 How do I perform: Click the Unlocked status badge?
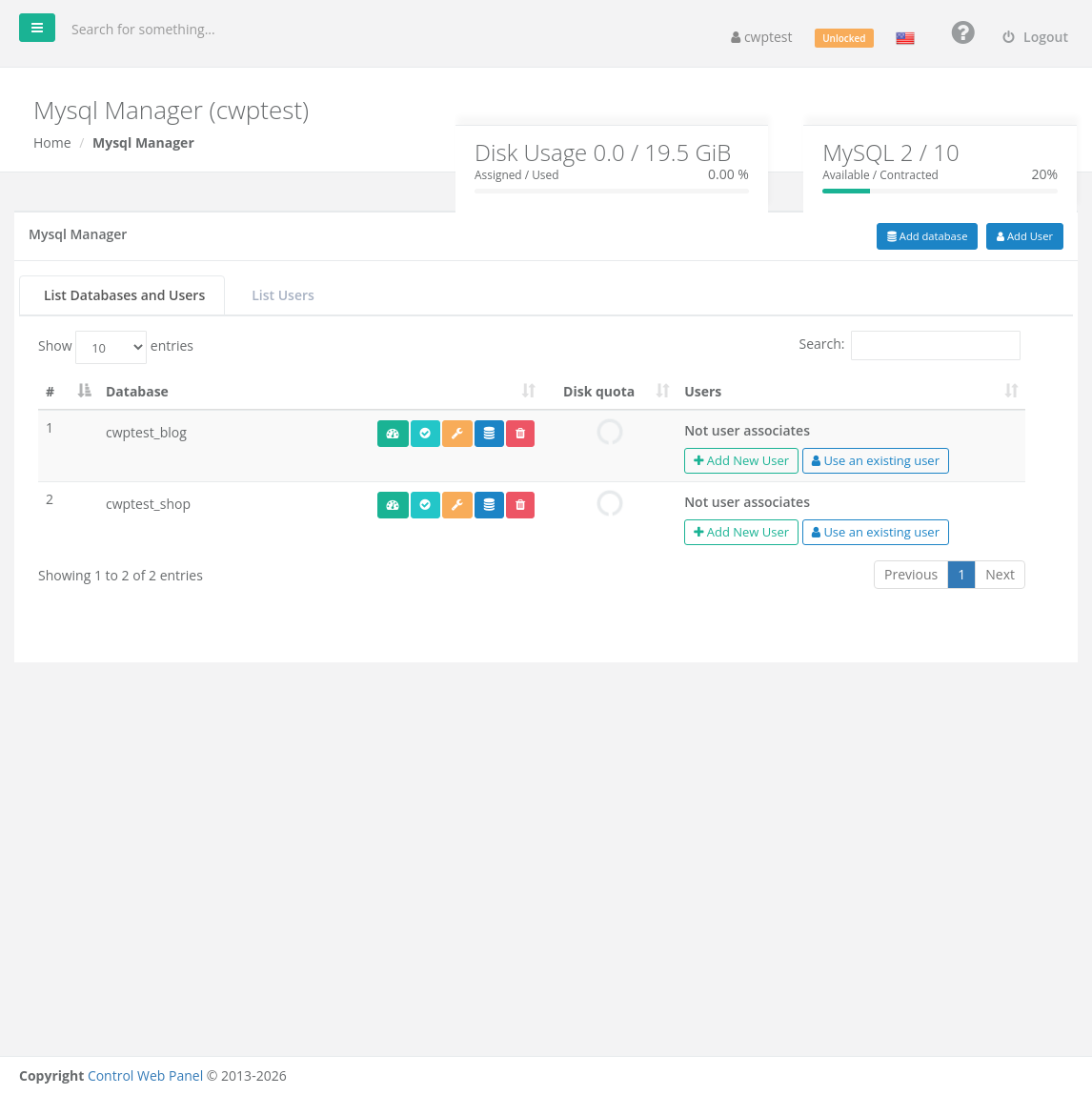[x=843, y=38]
